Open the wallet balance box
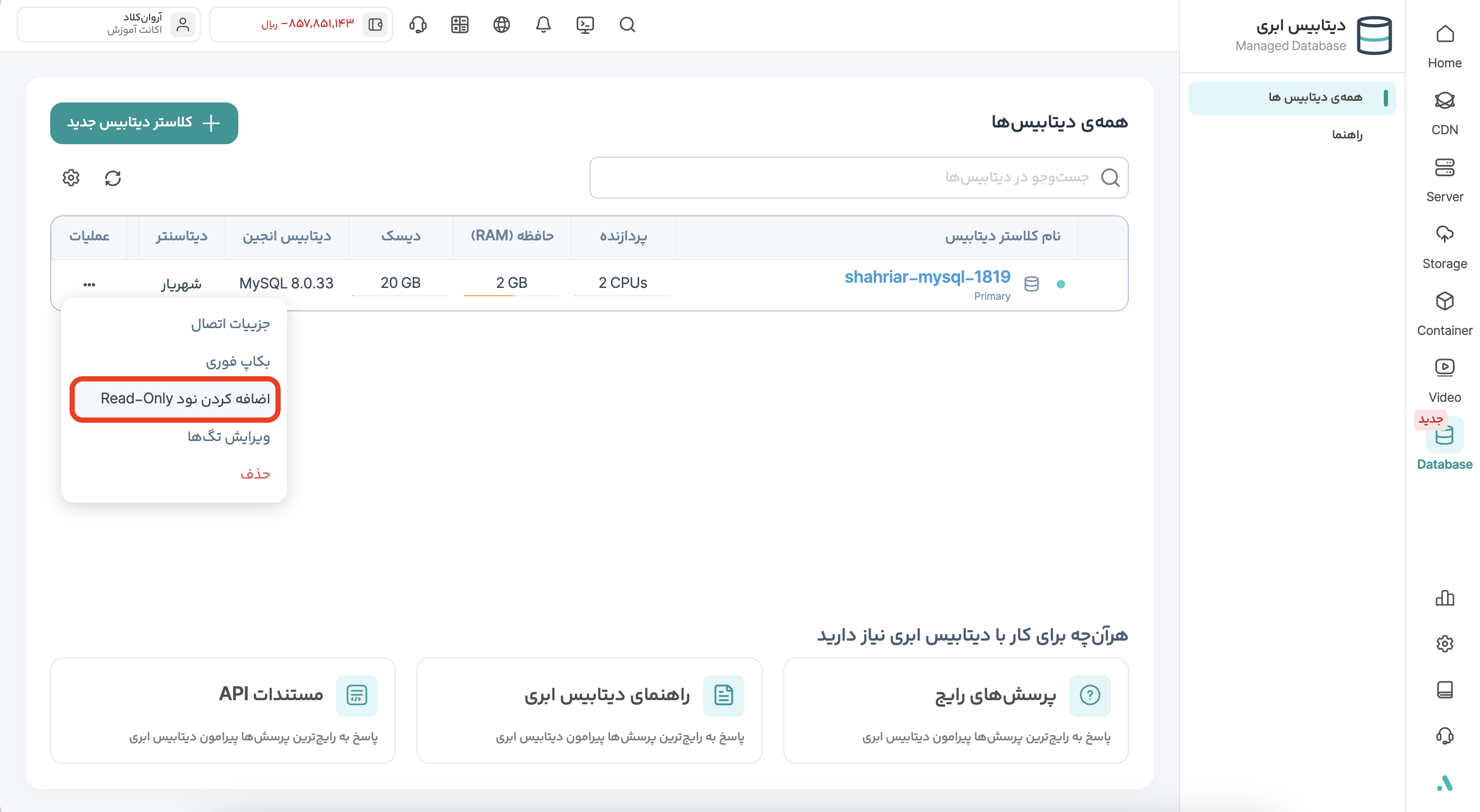1480x812 pixels. tap(300, 24)
